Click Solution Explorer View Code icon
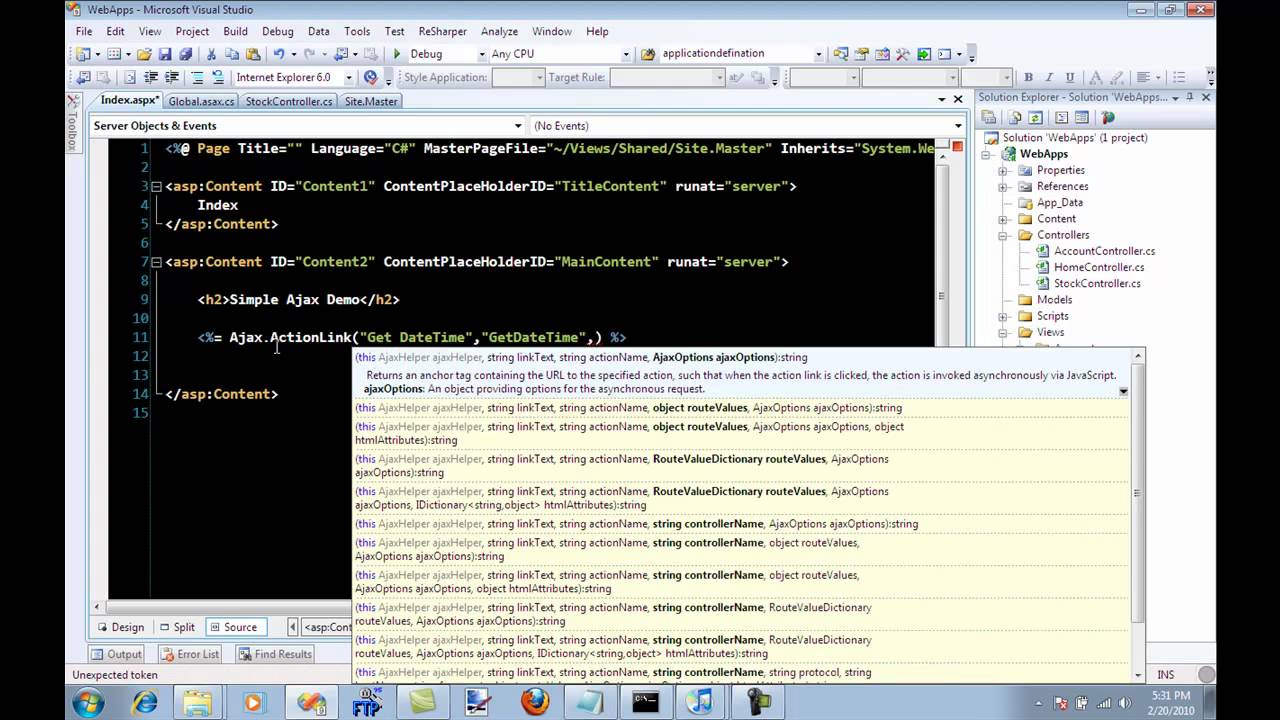 (1062, 117)
